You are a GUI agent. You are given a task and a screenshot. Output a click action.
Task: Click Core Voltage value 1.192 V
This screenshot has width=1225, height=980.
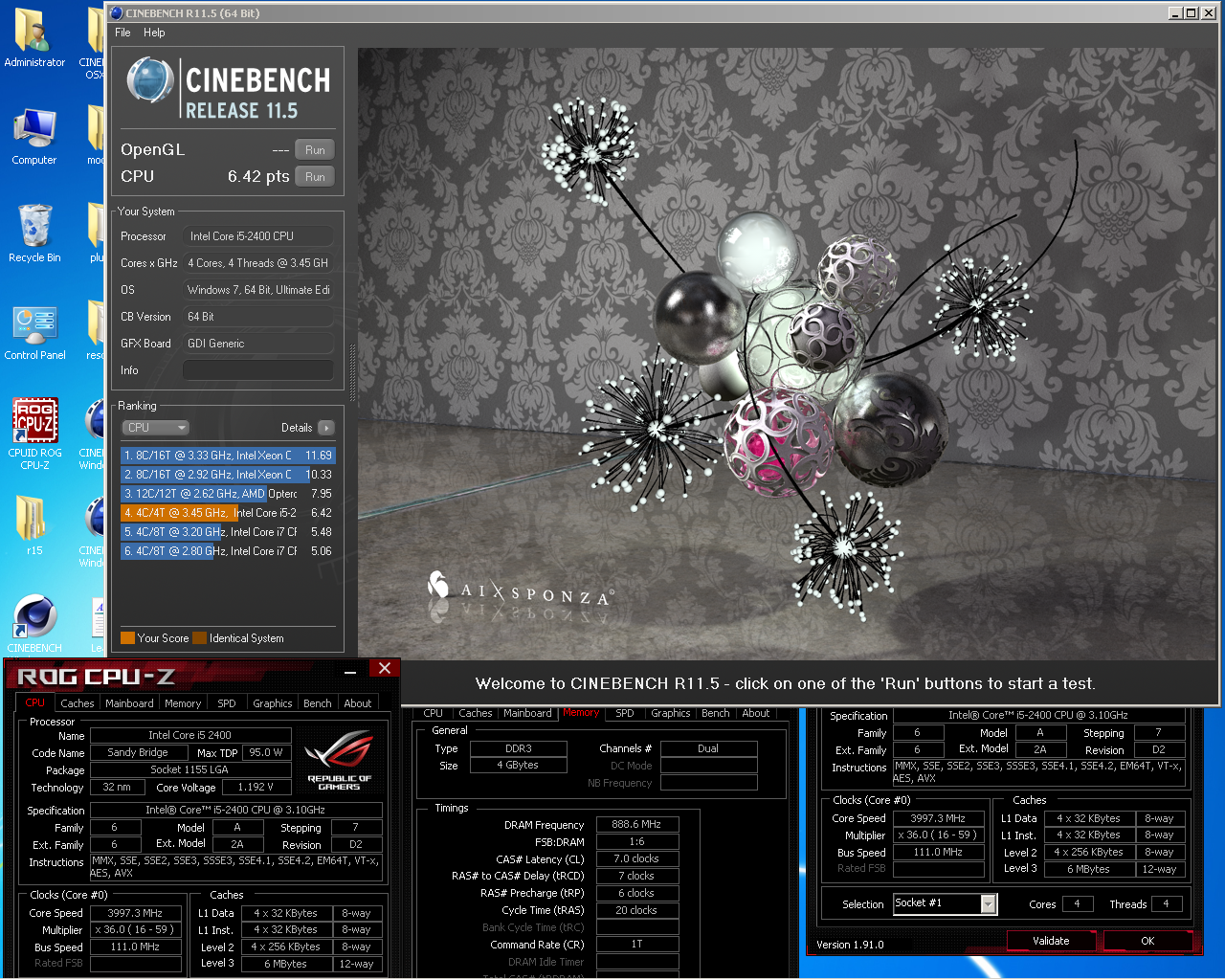256,787
